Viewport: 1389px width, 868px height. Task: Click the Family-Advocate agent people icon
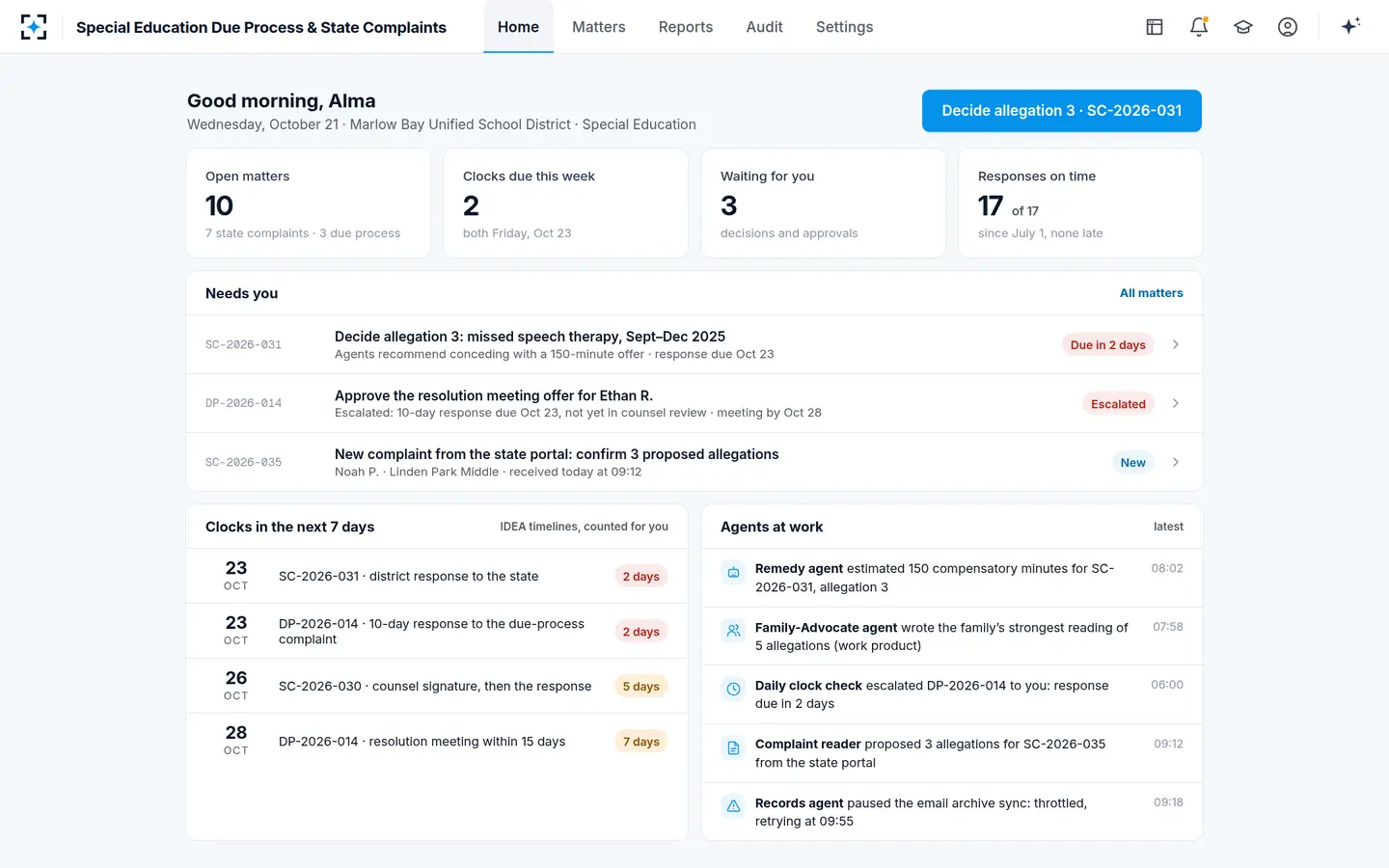[733, 631]
